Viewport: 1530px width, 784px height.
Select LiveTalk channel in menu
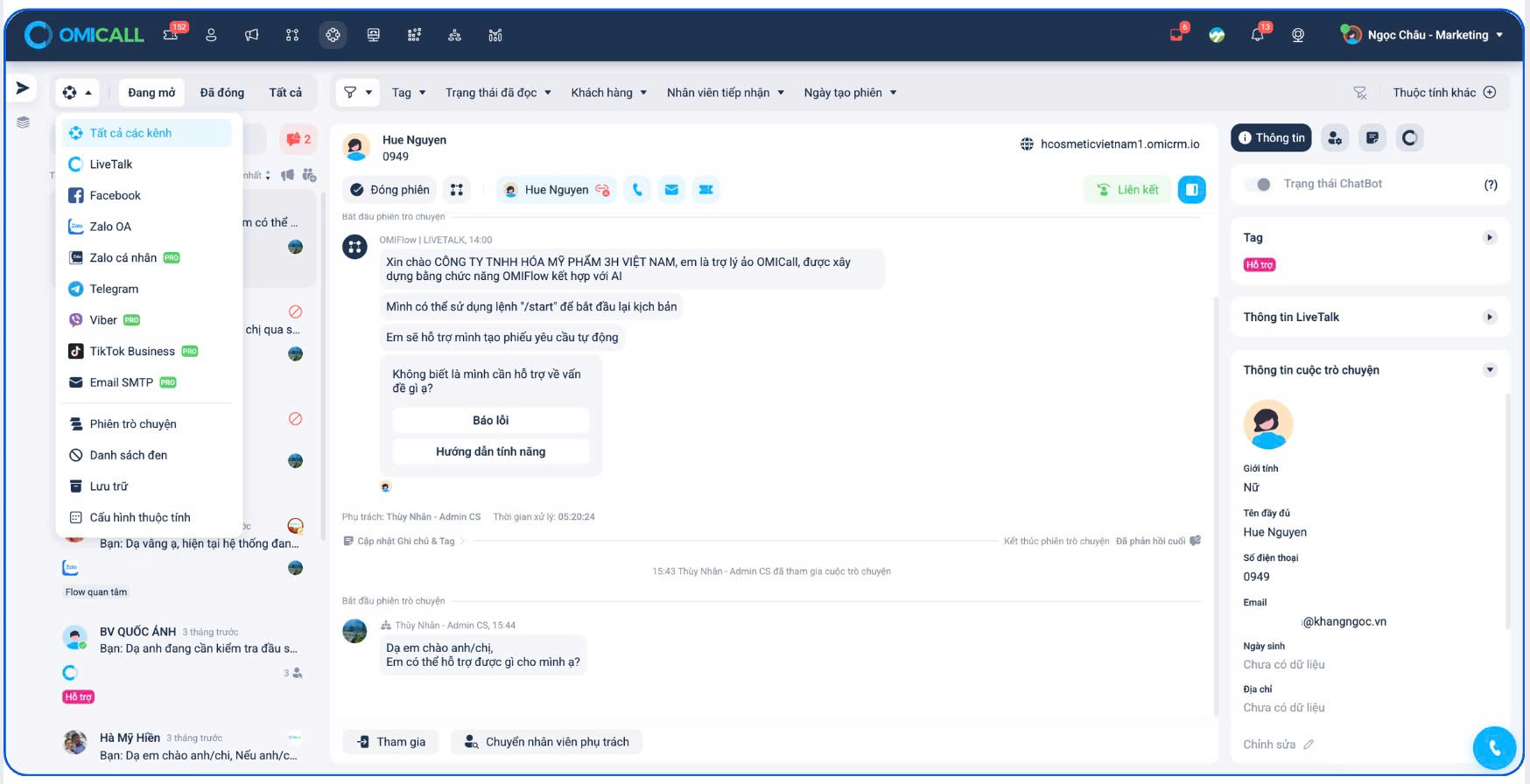[145, 164]
